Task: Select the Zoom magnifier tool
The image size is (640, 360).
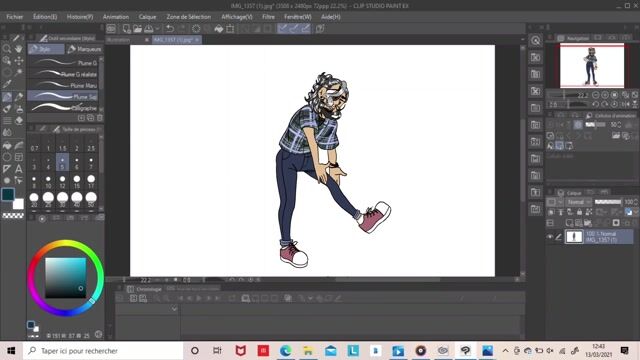Action: 7,49
